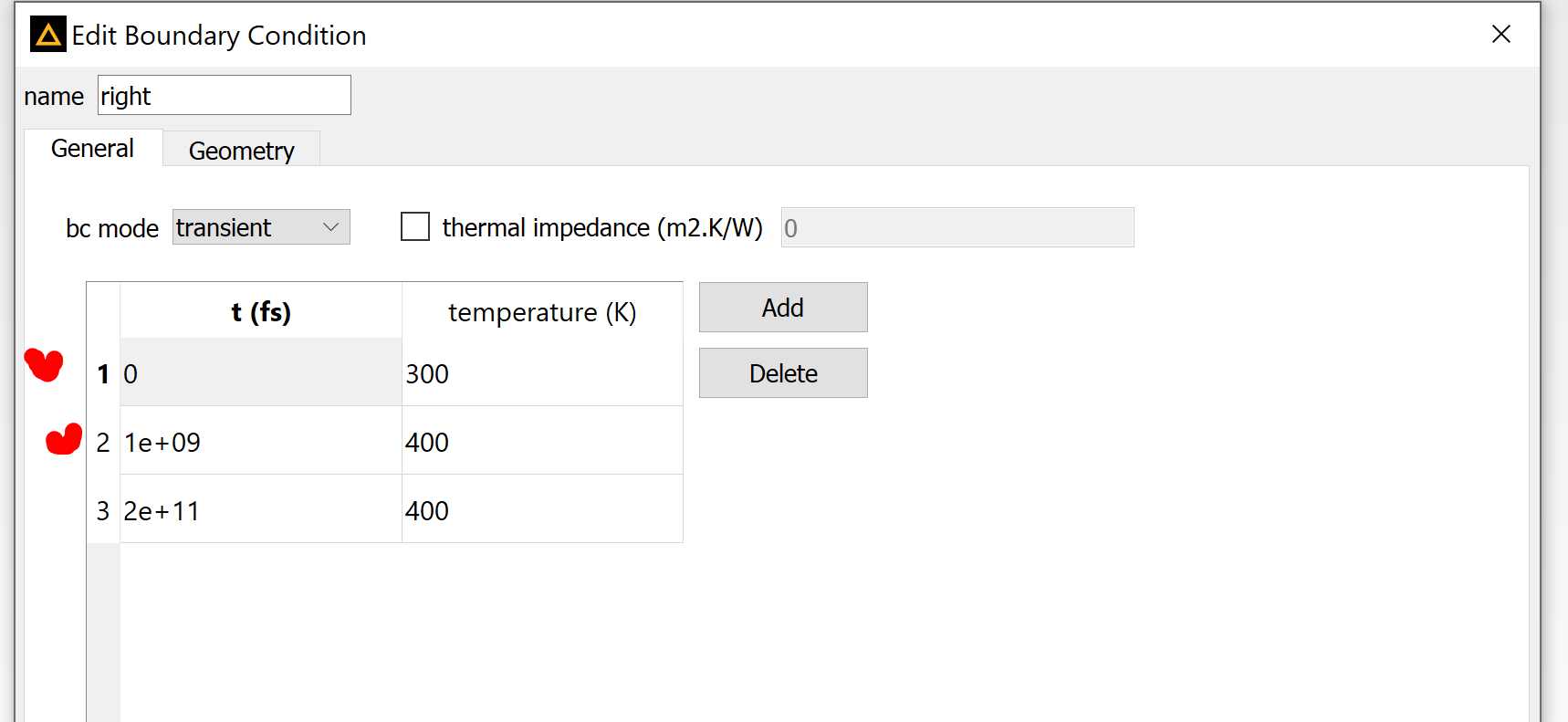Image resolution: width=1568 pixels, height=722 pixels.
Task: Close the Edit Boundary Condition dialog
Action: click(1501, 34)
